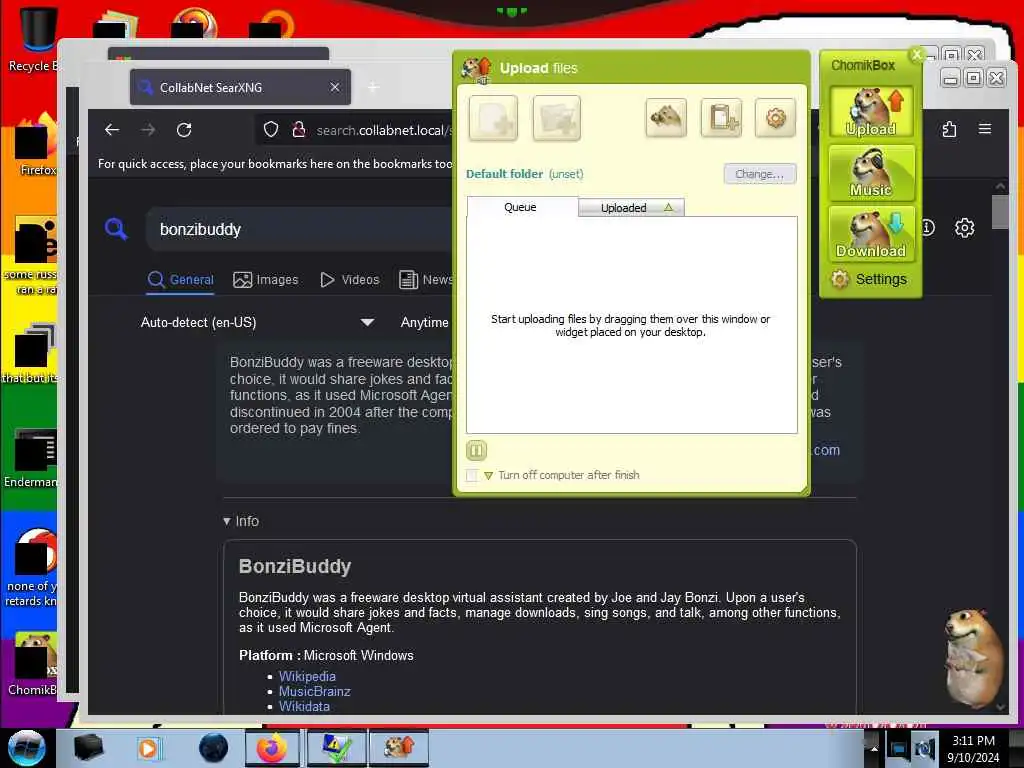Go back in Firefox
Screen dimensions: 1024x768
[112, 130]
